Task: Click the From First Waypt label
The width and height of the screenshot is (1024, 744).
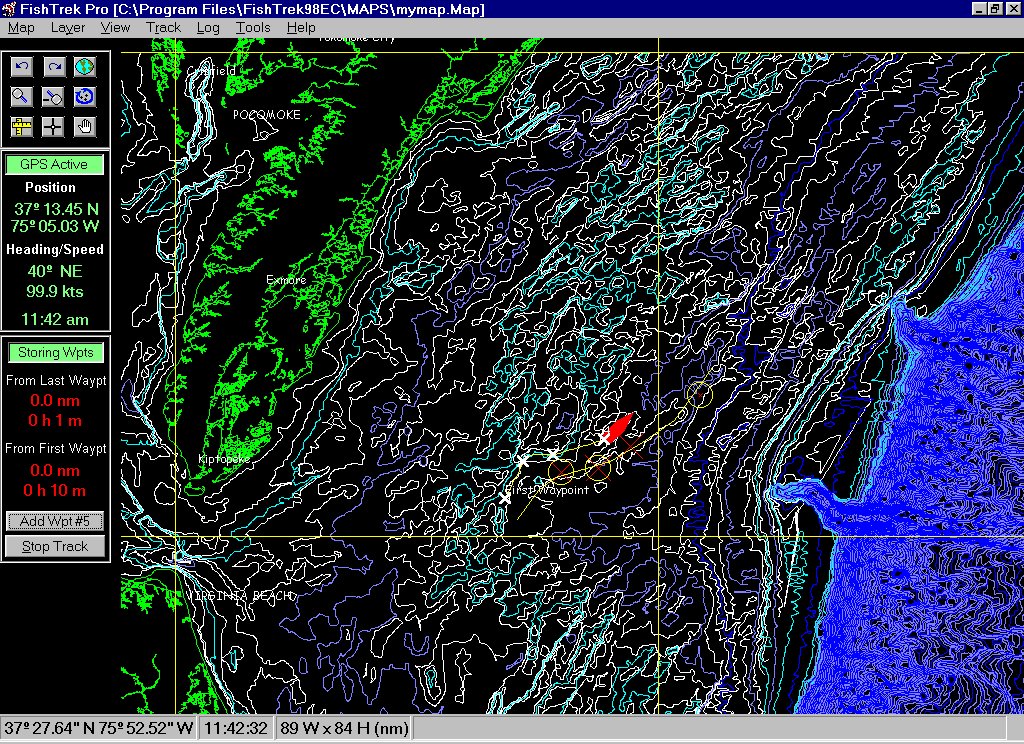Action: tap(56, 449)
